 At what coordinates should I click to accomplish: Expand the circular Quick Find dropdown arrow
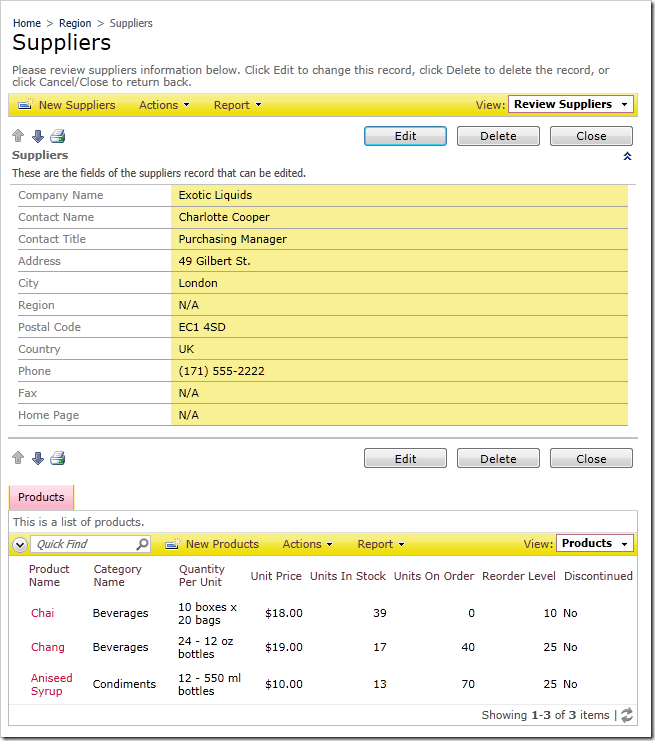(20, 545)
